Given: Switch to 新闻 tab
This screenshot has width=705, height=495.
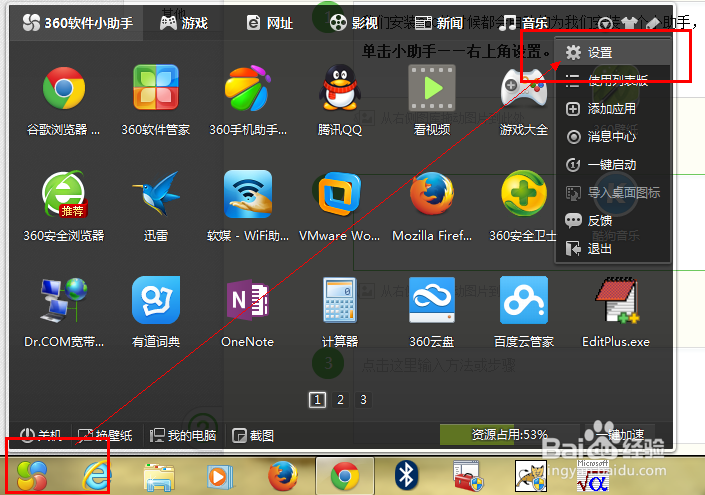Looking at the screenshot, I should point(439,22).
